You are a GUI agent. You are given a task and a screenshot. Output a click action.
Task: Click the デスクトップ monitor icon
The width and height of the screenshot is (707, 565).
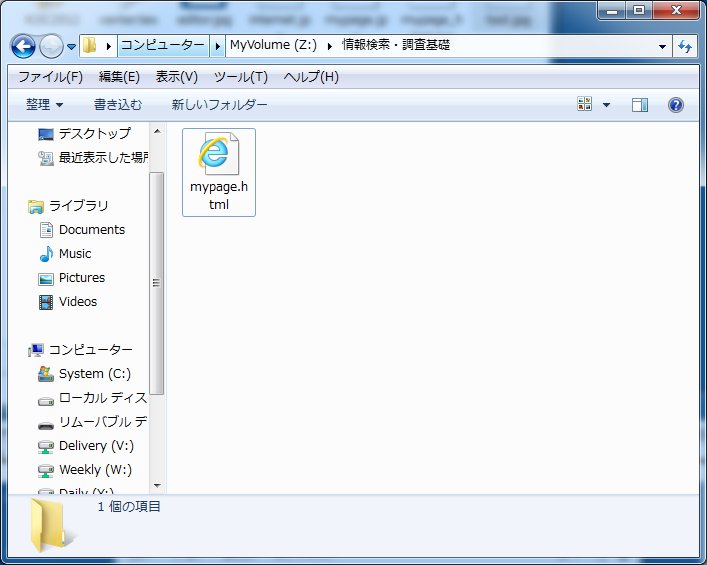coord(46,134)
